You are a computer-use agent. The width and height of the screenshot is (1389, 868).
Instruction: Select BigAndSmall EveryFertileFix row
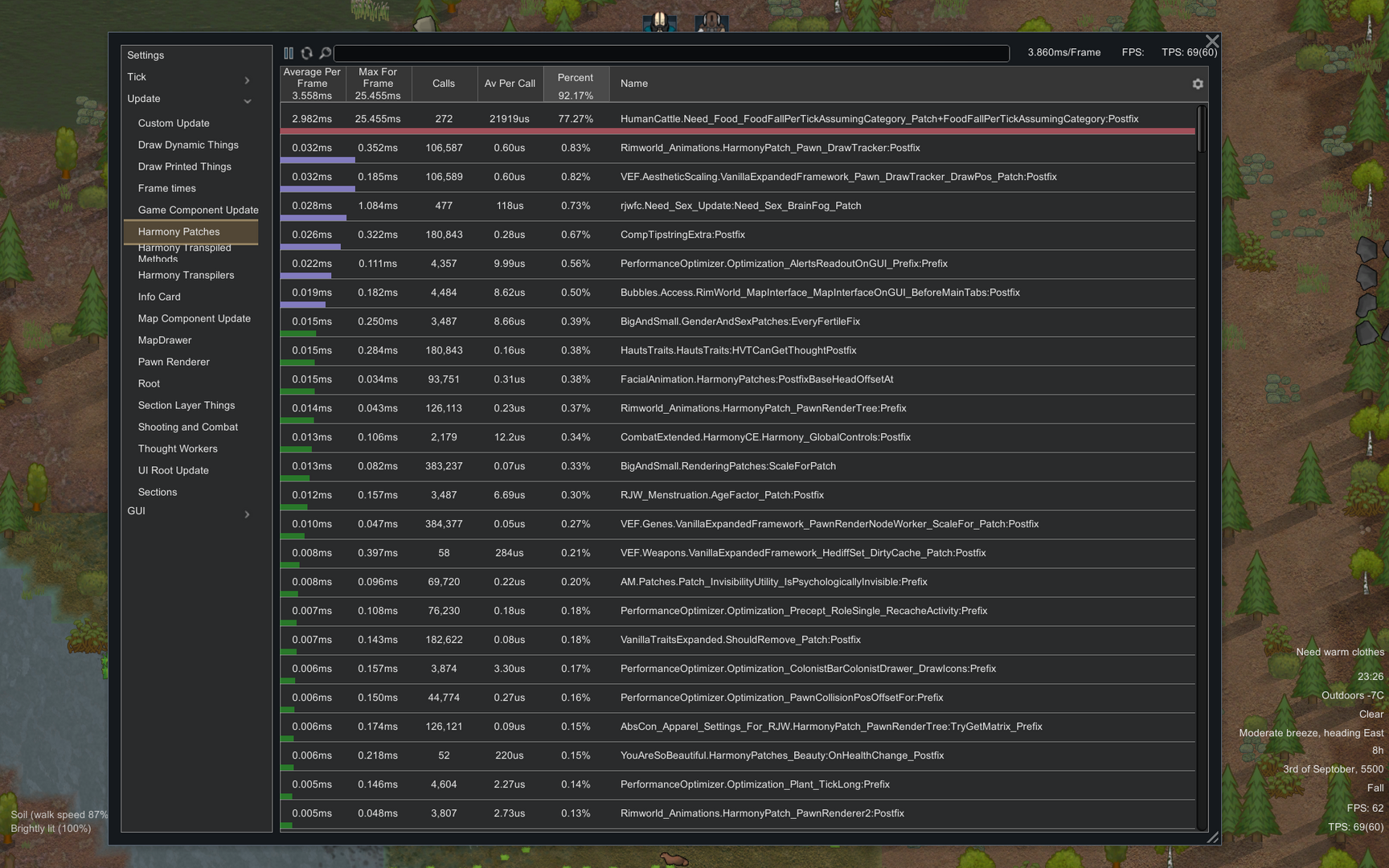point(738,322)
